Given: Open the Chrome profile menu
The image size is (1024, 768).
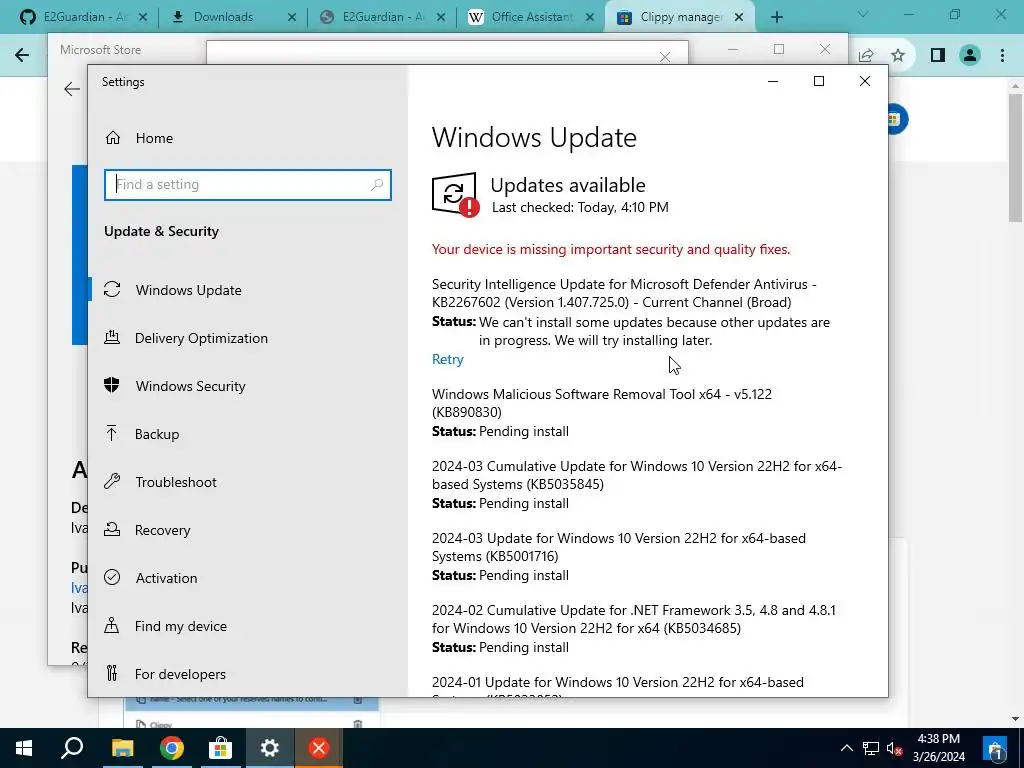Looking at the screenshot, I should (x=970, y=56).
